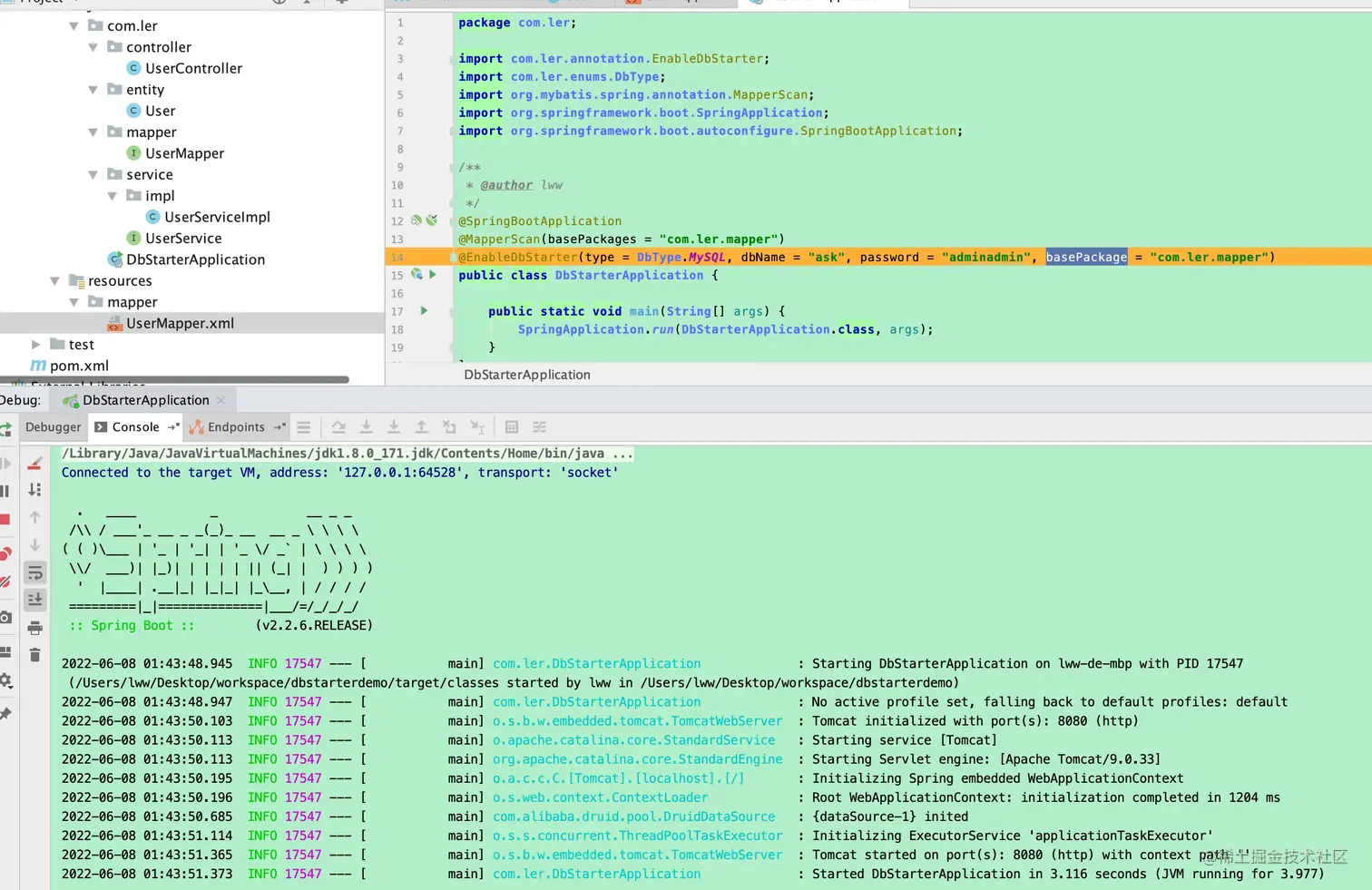This screenshot has height=890, width=1372.
Task: Open UserController in project tree
Action: (193, 68)
